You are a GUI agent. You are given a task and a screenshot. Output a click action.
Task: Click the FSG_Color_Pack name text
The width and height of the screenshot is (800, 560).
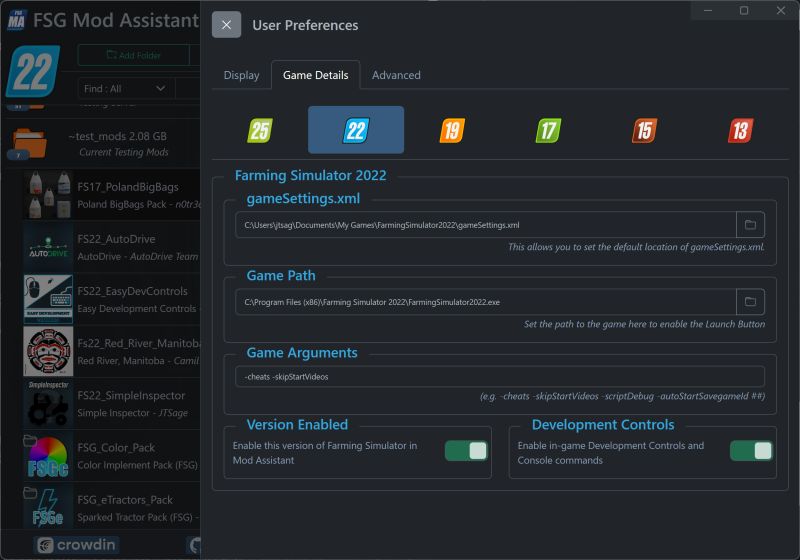(x=116, y=447)
